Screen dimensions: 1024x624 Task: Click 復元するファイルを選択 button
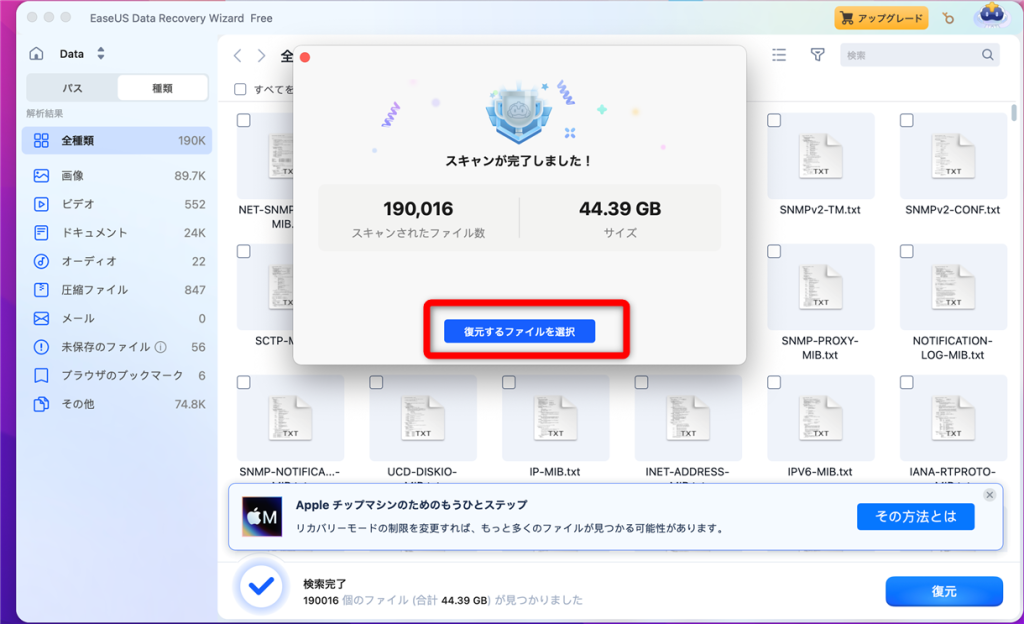coord(519,332)
